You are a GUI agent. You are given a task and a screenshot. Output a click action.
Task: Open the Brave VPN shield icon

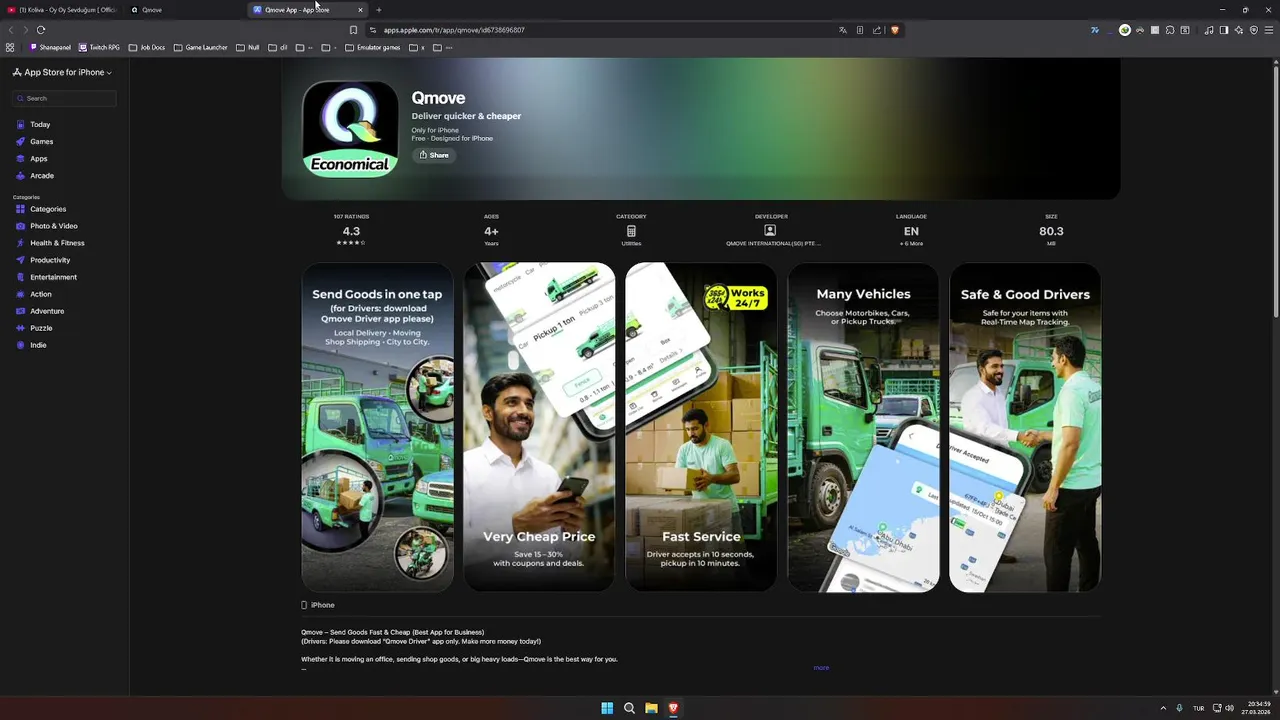point(1254,30)
